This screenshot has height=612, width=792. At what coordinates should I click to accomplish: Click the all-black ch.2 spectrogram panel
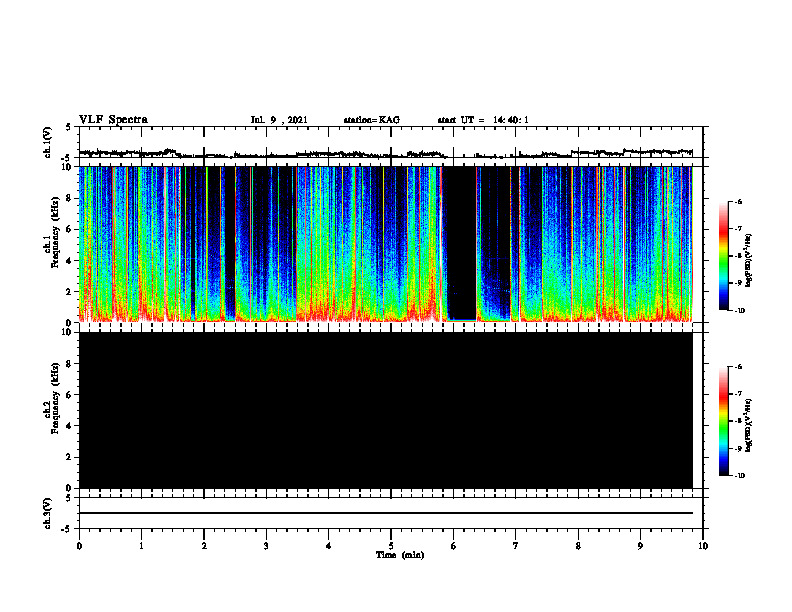pyautogui.click(x=386, y=410)
